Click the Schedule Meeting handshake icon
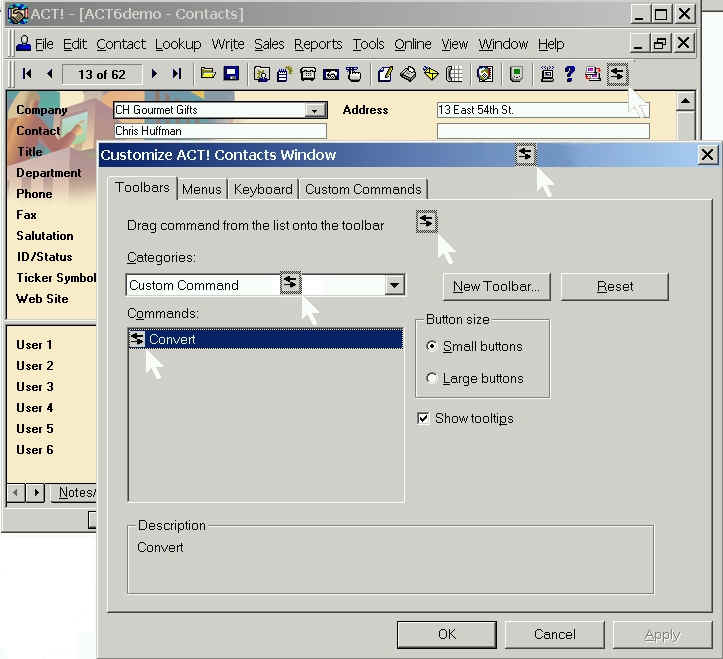 [x=331, y=74]
